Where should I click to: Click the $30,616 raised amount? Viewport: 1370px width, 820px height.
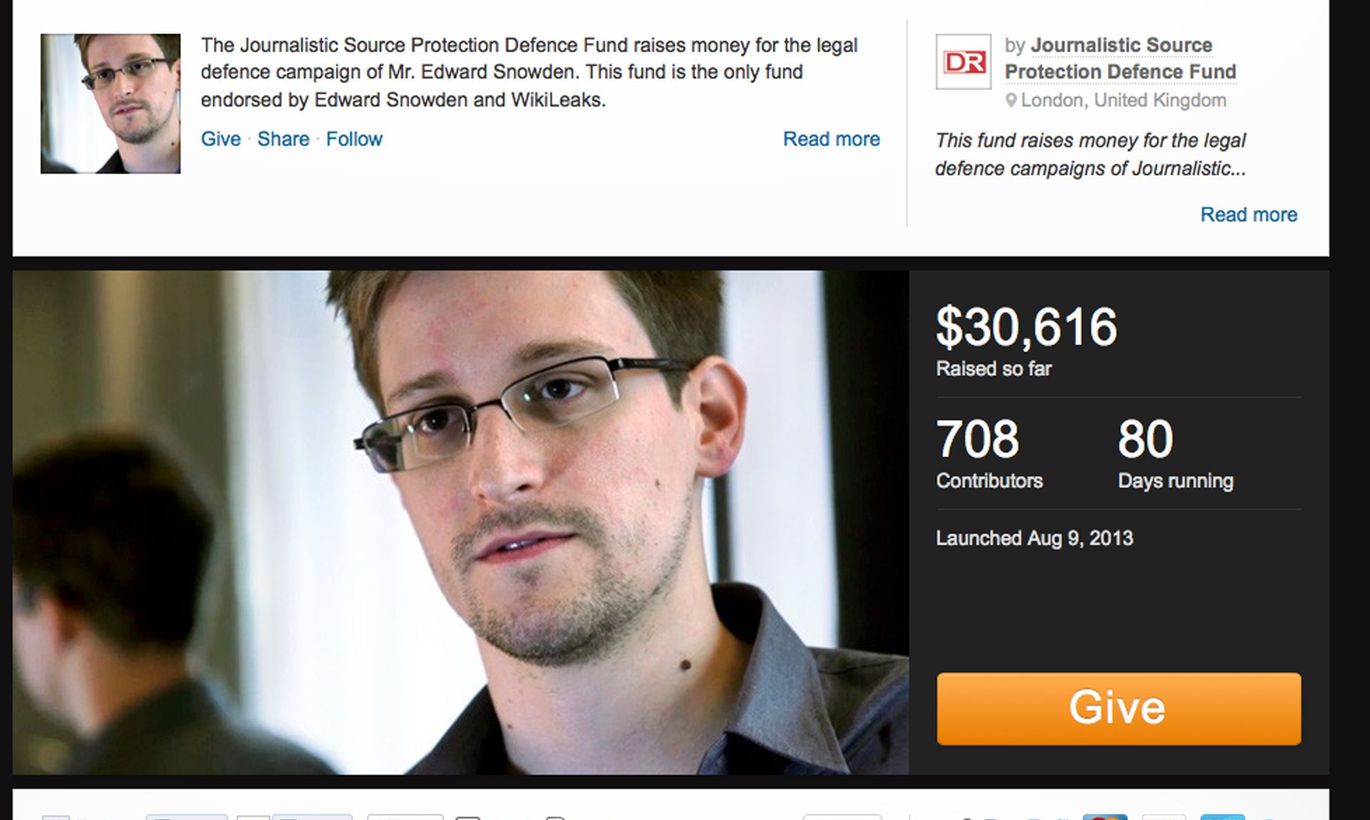point(1026,327)
